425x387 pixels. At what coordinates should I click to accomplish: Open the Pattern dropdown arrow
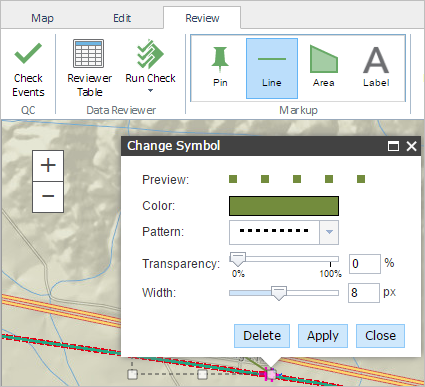(329, 232)
